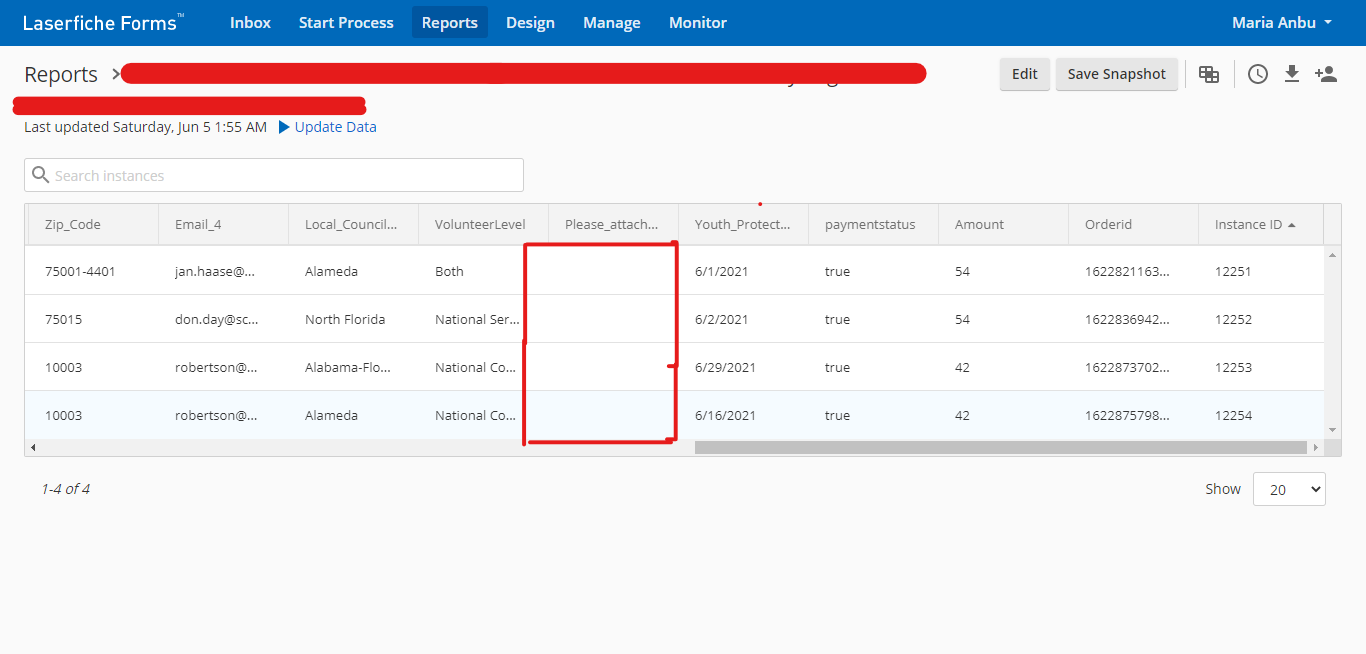
Task: Open the Design menu
Action: click(530, 22)
